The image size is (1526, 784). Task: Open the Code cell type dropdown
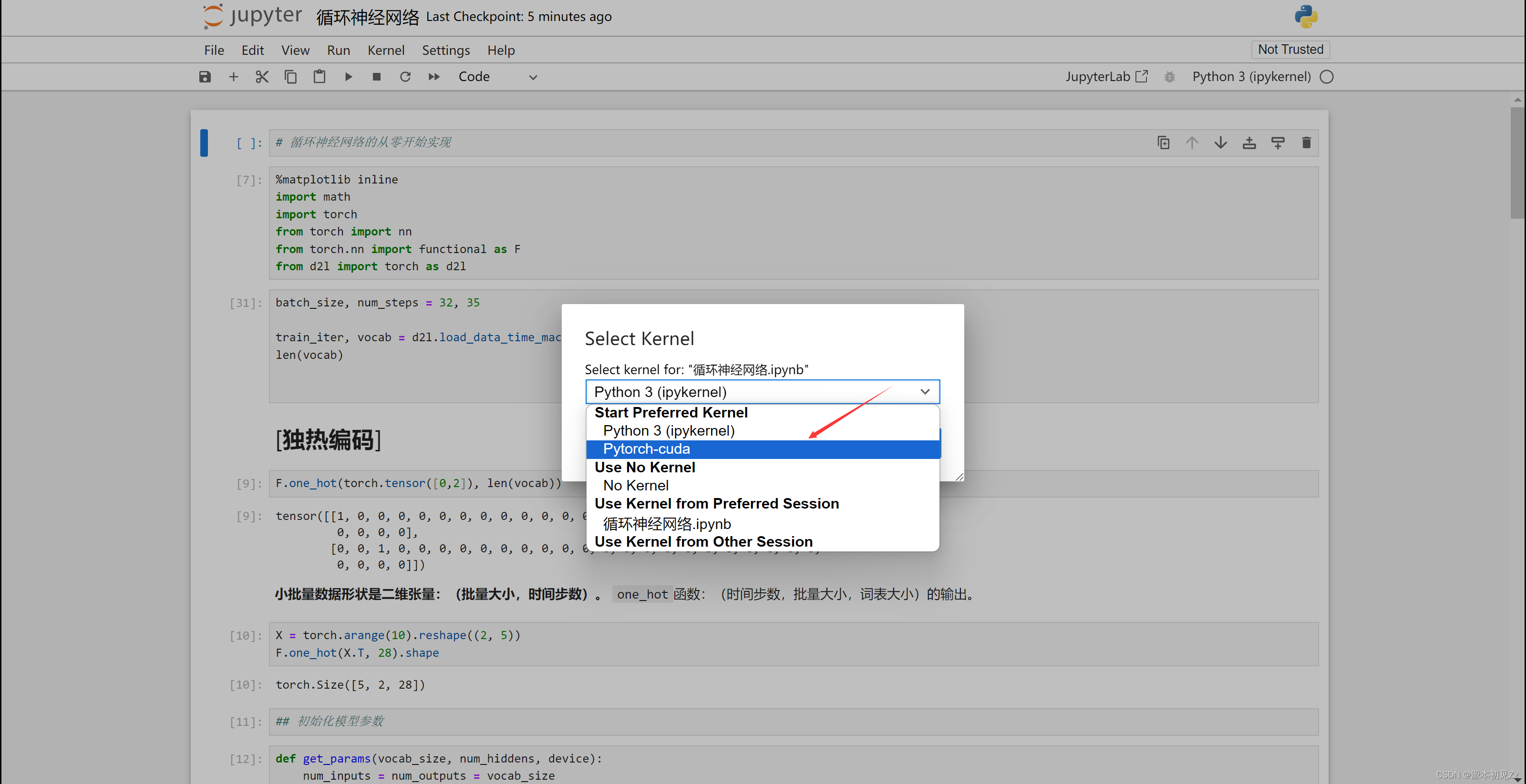pos(497,77)
